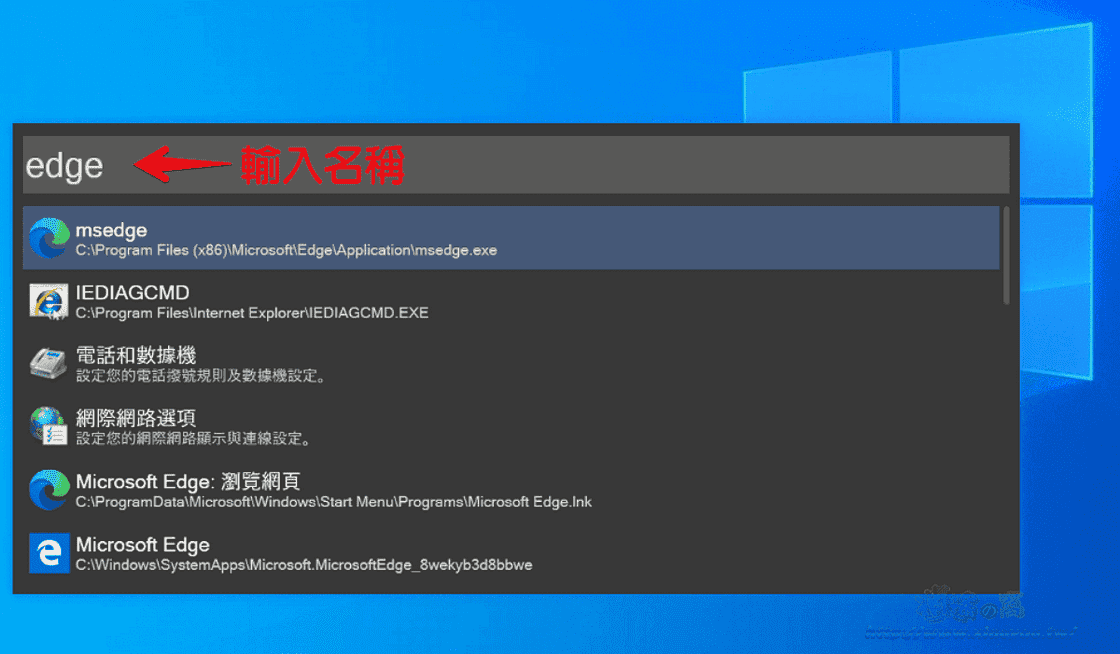Launch the Microsoft Edge SystemApps result title
The width and height of the screenshot is (1120, 654).
[x=143, y=545]
